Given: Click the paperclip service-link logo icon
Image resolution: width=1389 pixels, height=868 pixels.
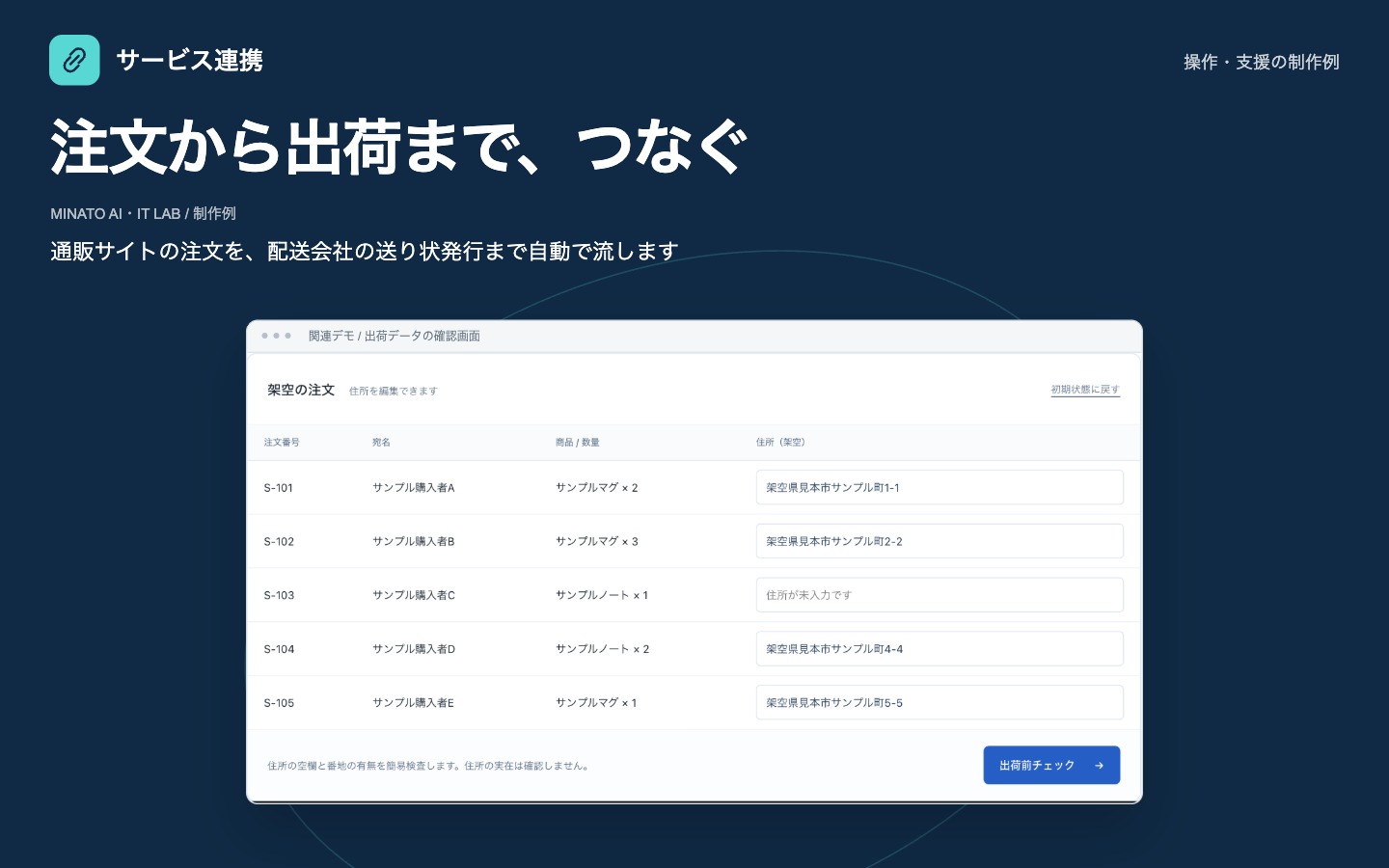Looking at the screenshot, I should (x=74, y=60).
